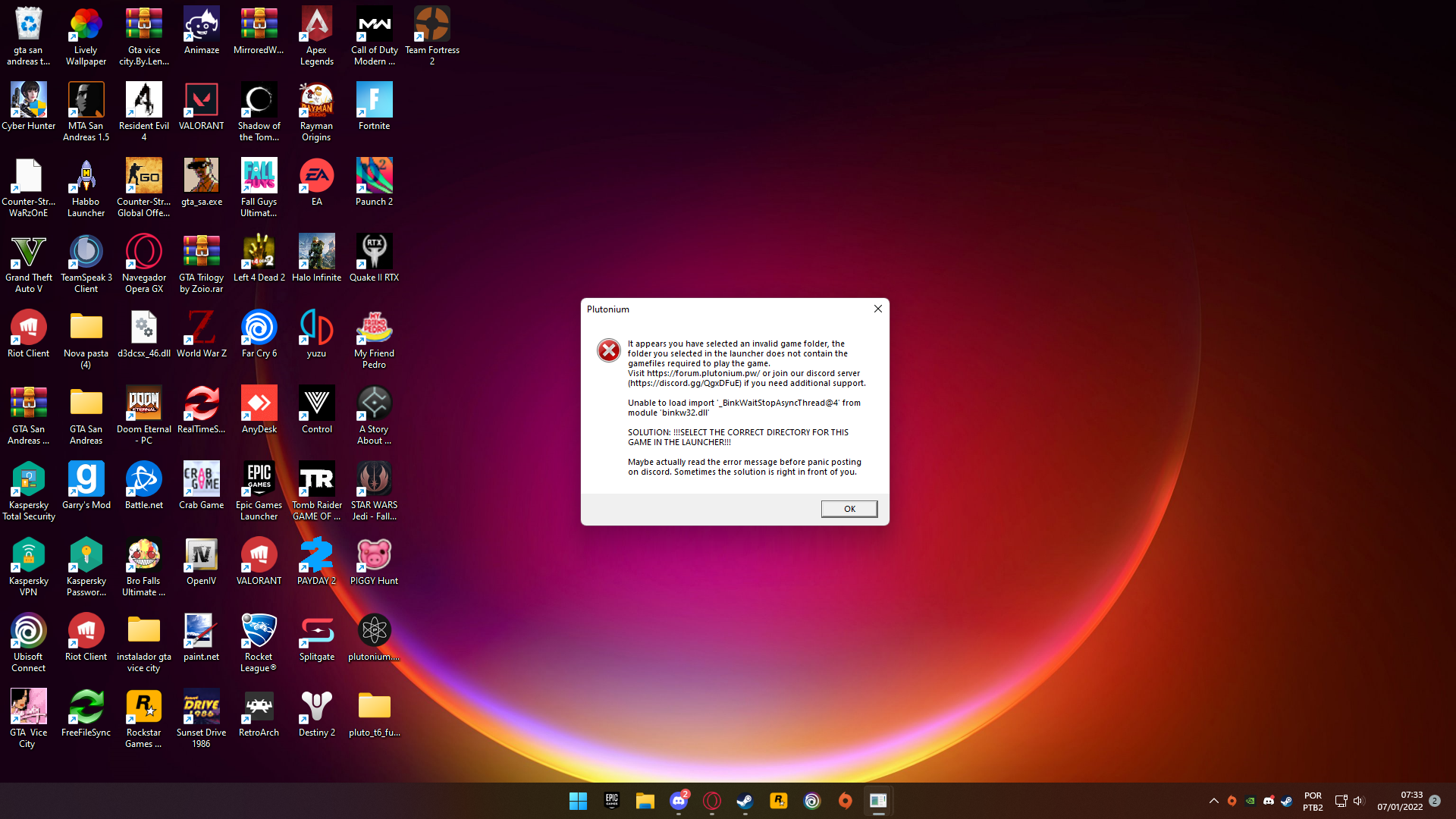1456x819 pixels.
Task: Select the Crab Game desktop icon
Action: pyautogui.click(x=202, y=485)
